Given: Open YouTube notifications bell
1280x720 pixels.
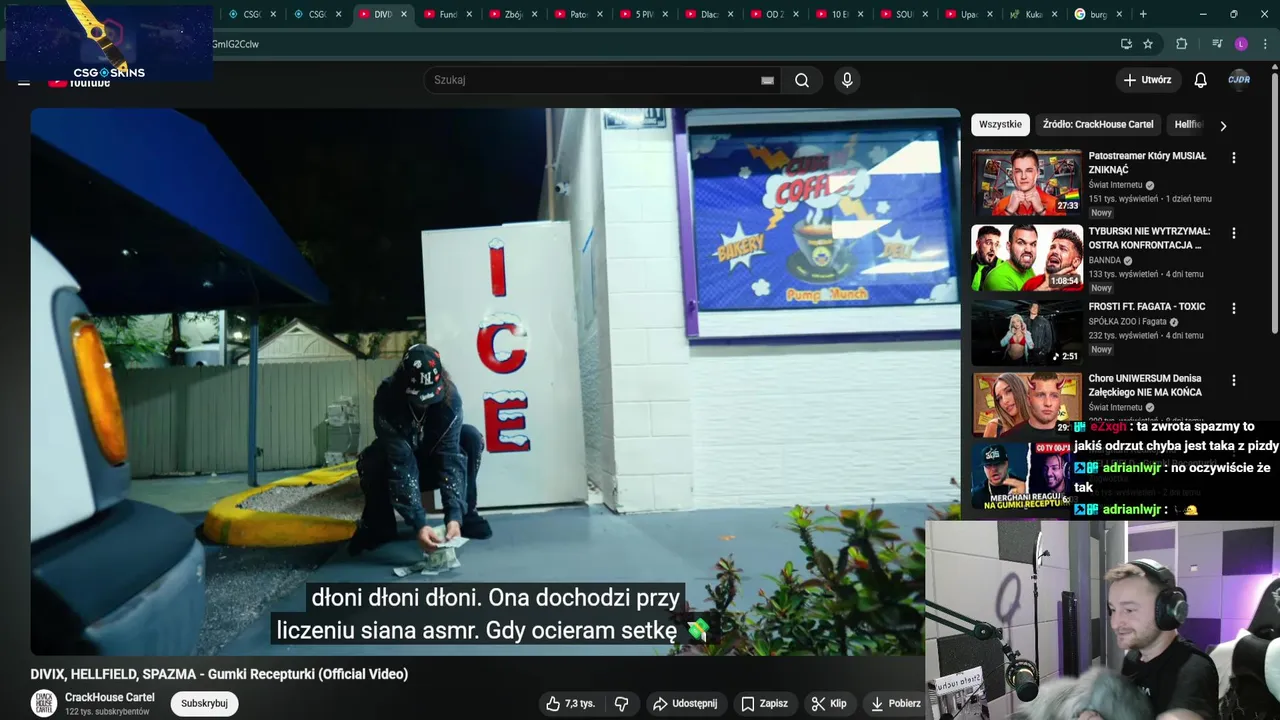Looking at the screenshot, I should tap(1201, 80).
